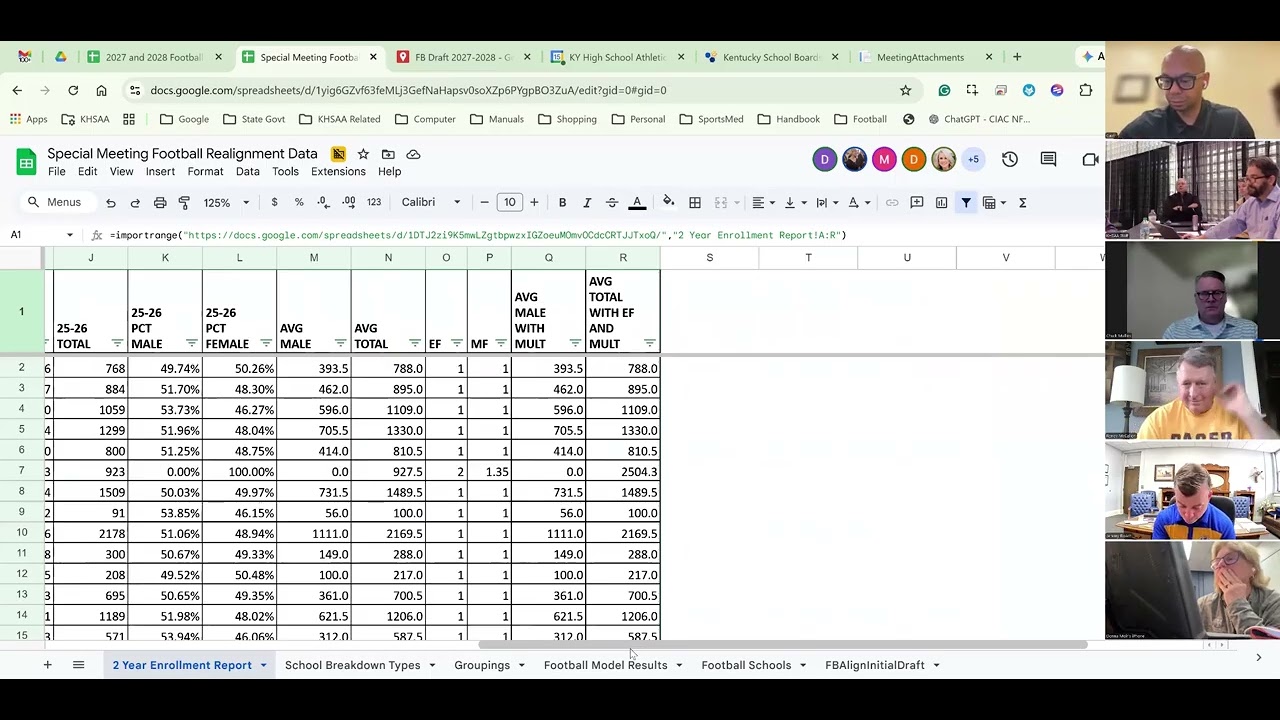Increase font size with plus
1280x720 pixels.
(x=534, y=202)
